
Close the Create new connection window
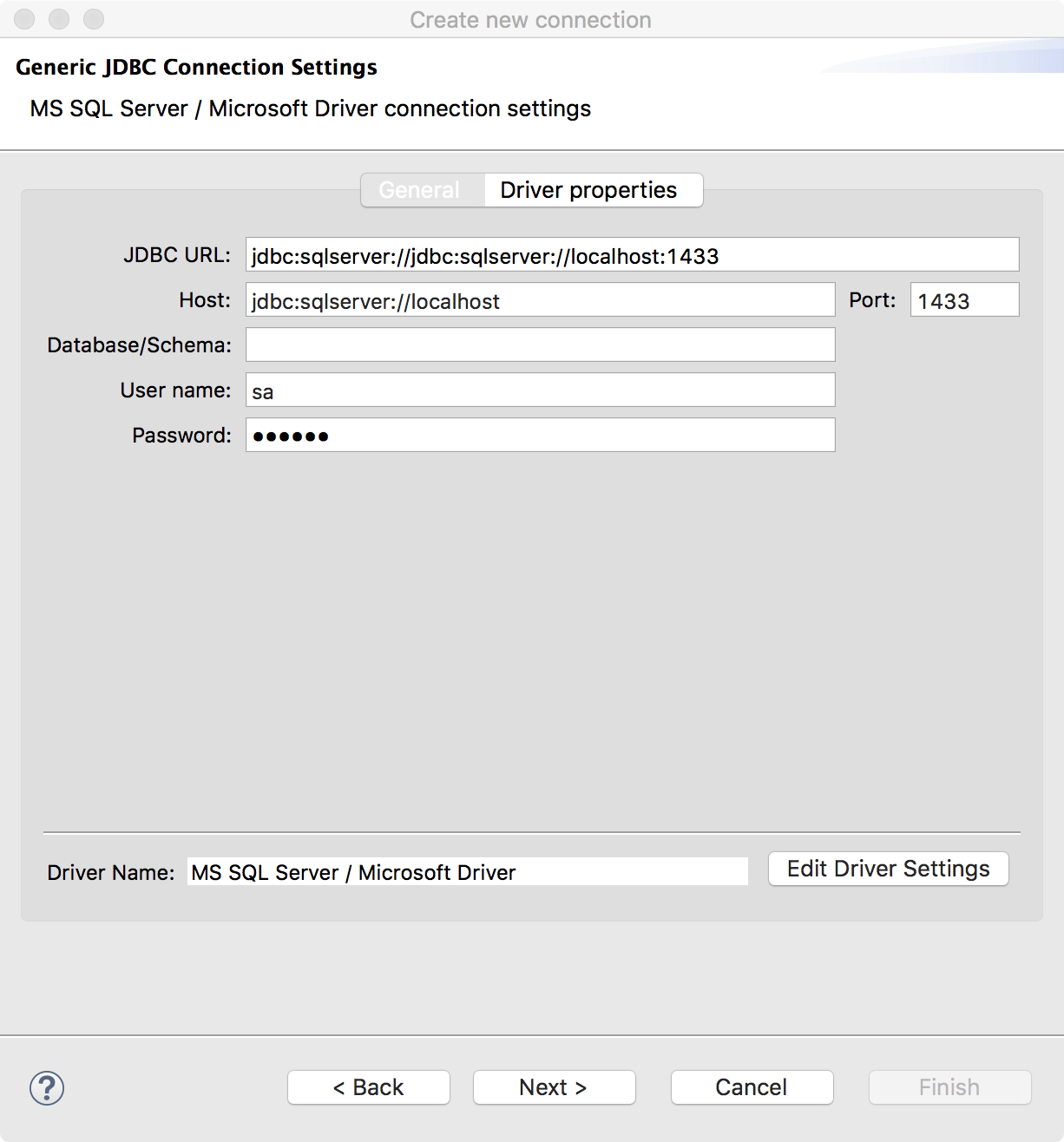point(24,19)
